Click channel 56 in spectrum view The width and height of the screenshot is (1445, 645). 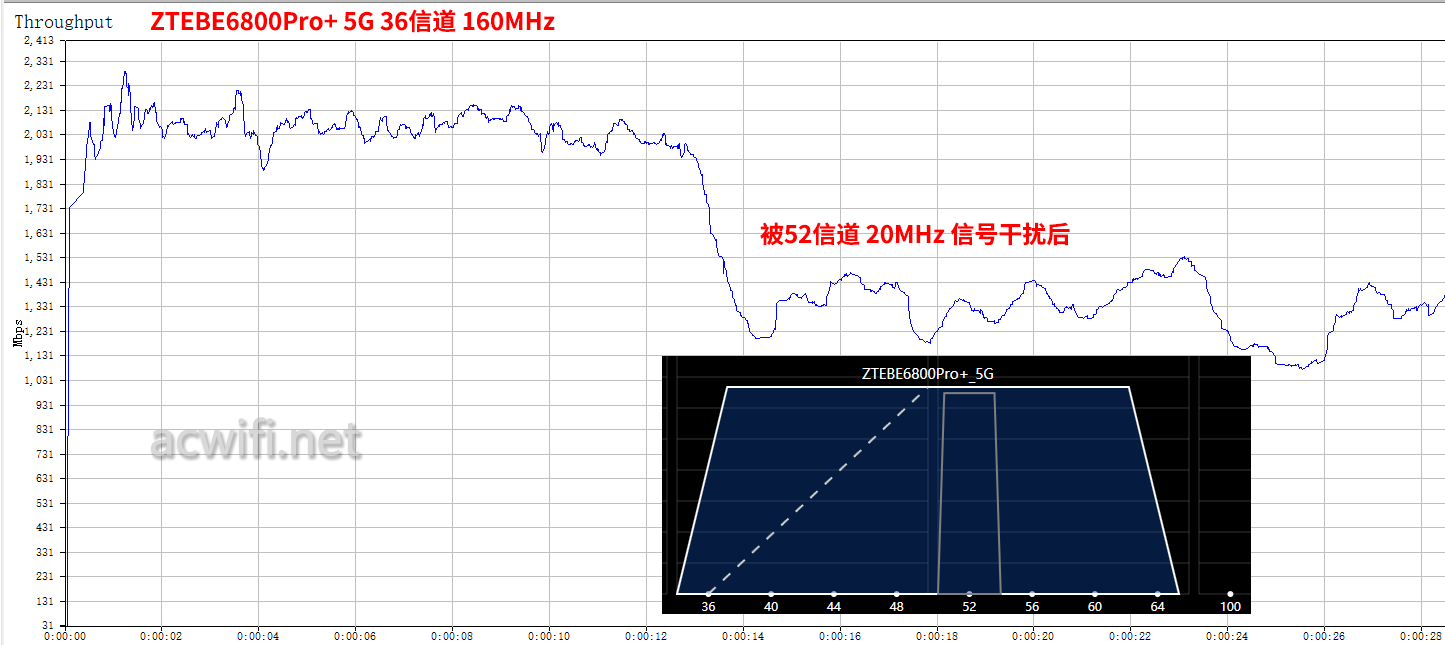[1032, 605]
